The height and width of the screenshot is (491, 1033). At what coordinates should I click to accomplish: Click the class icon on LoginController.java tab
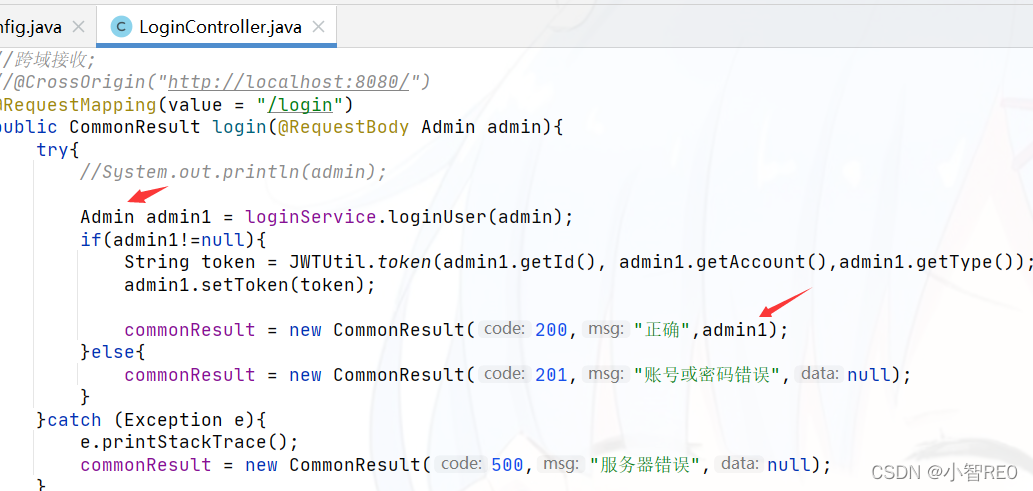click(x=121, y=27)
